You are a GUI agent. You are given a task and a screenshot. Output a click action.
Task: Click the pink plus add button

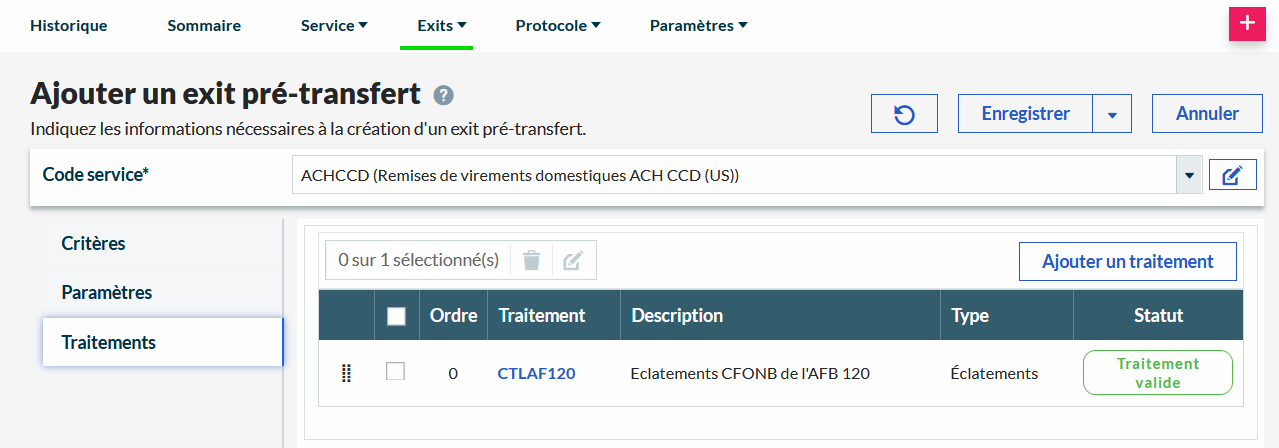(1246, 23)
